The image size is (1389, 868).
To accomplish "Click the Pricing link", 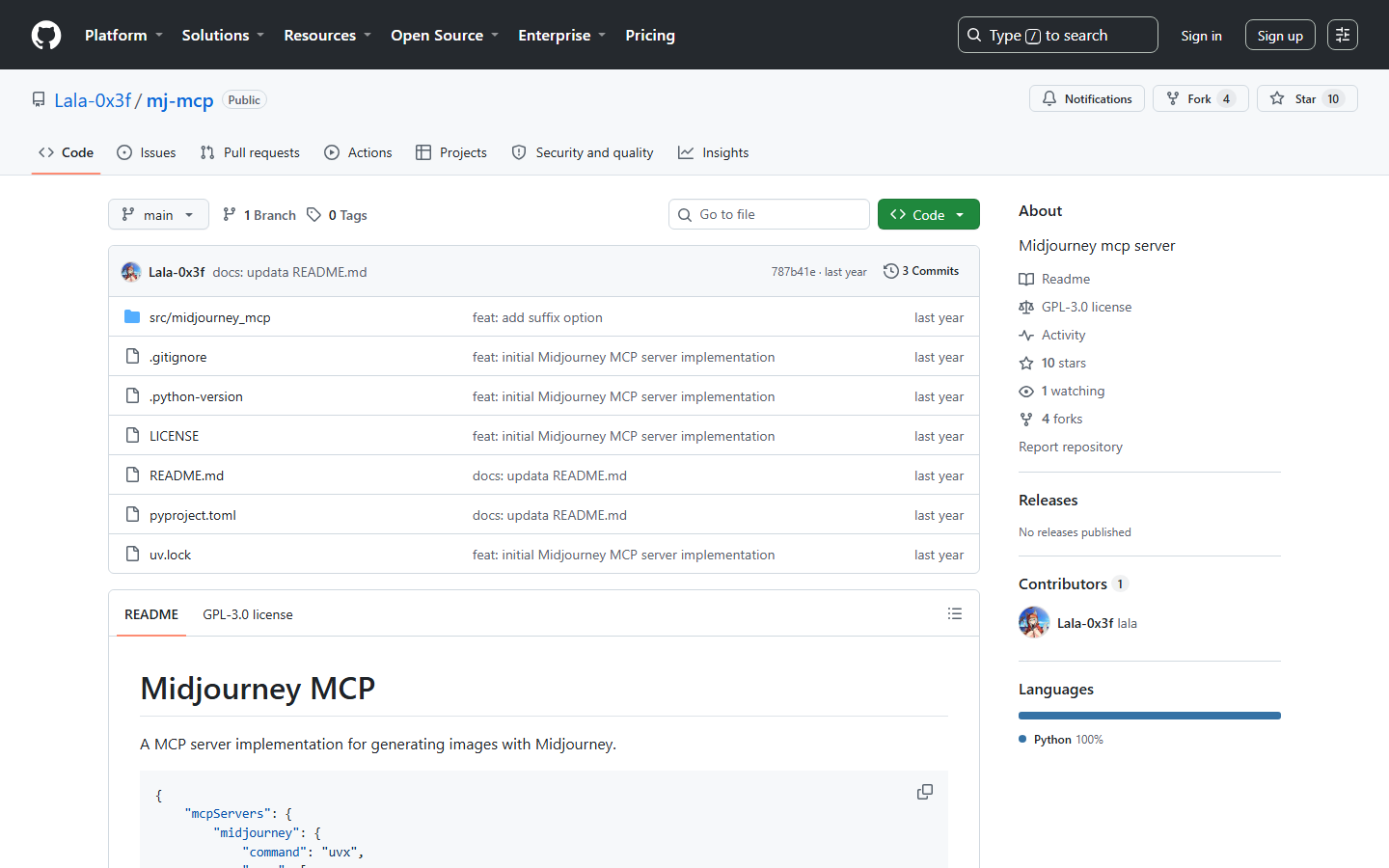I will (650, 35).
